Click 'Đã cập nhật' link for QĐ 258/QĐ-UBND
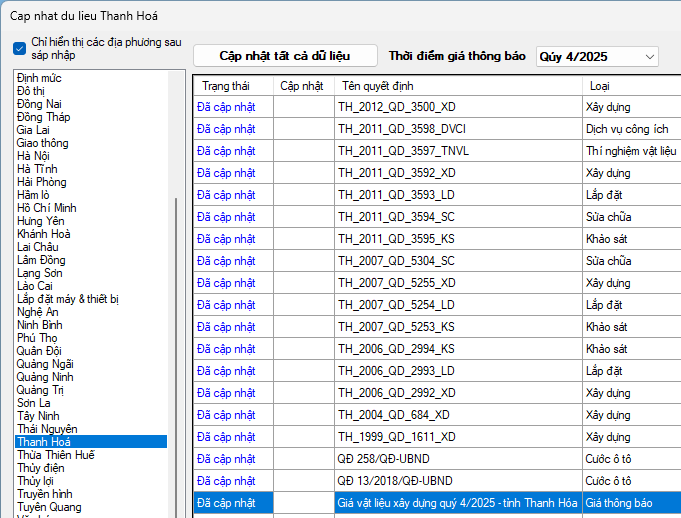681x518 pixels. coord(226,458)
